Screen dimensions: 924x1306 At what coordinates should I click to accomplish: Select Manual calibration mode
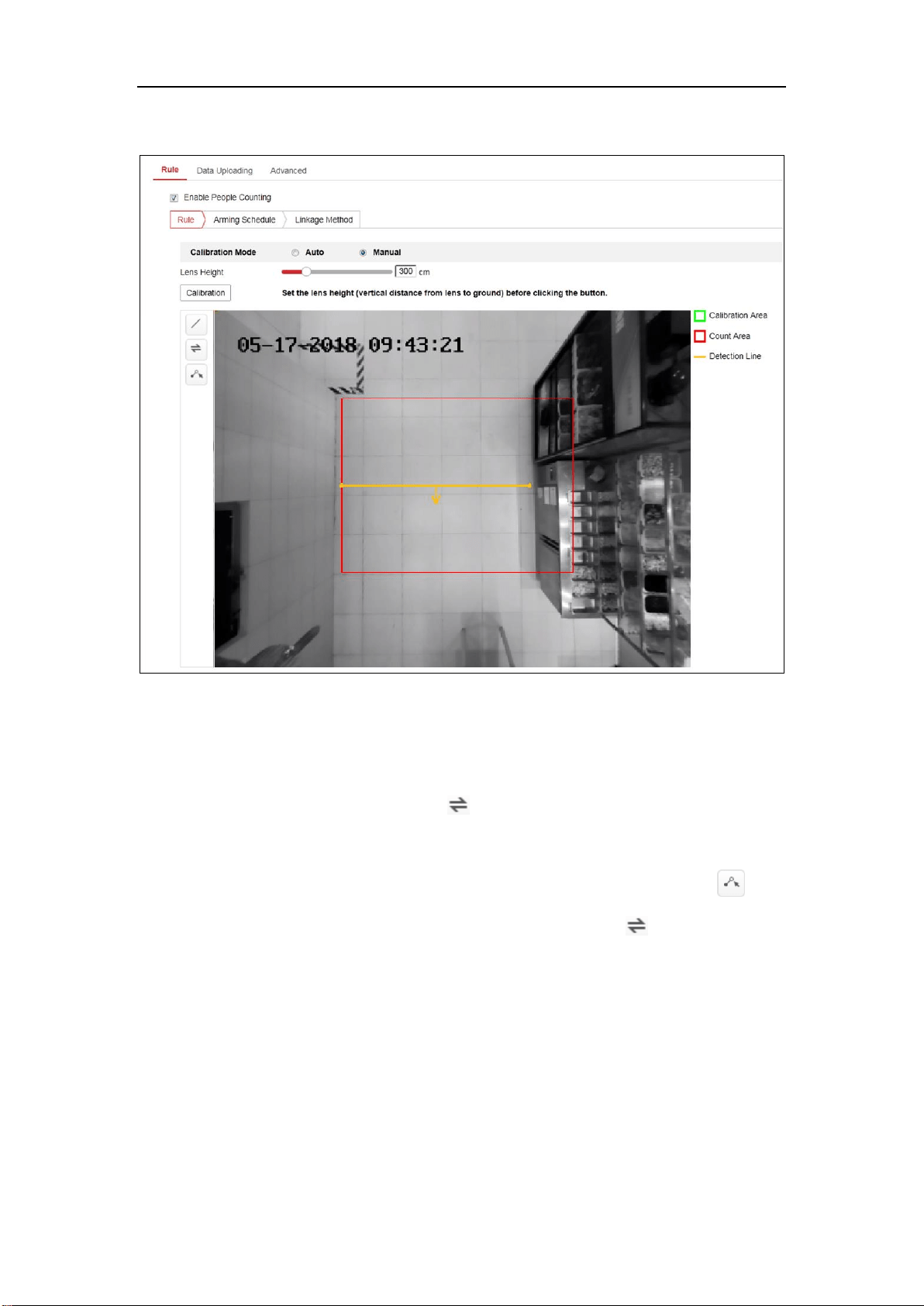[x=363, y=253]
